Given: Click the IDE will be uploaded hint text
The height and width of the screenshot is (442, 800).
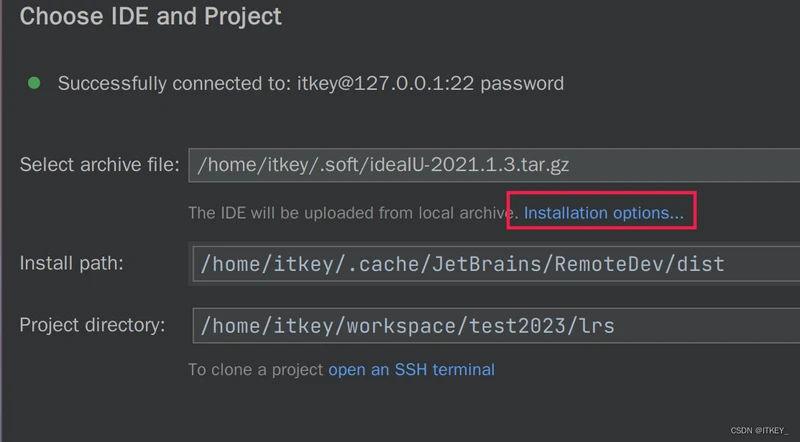Looking at the screenshot, I should pyautogui.click(x=353, y=213).
